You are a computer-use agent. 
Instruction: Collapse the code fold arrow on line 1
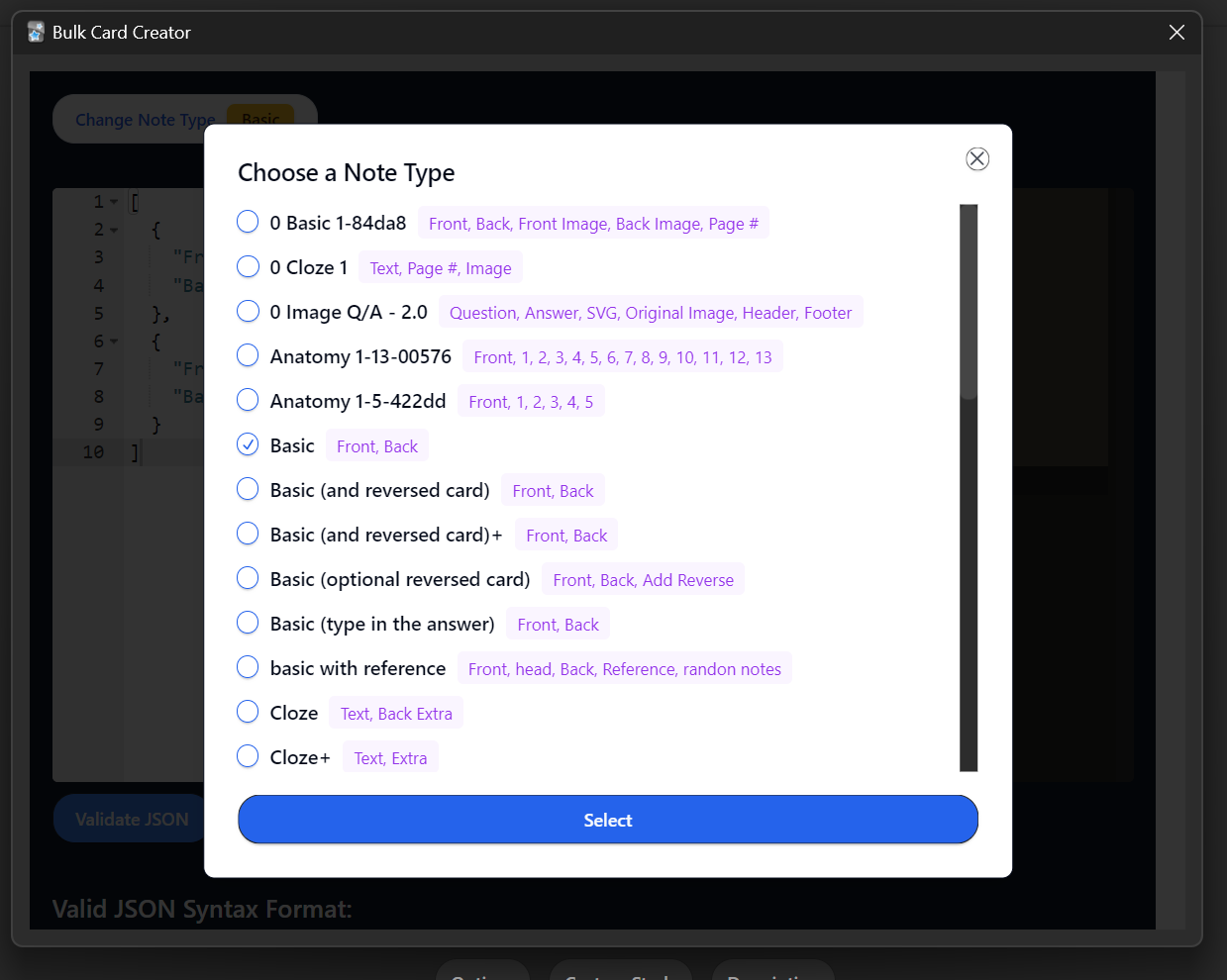tap(114, 202)
